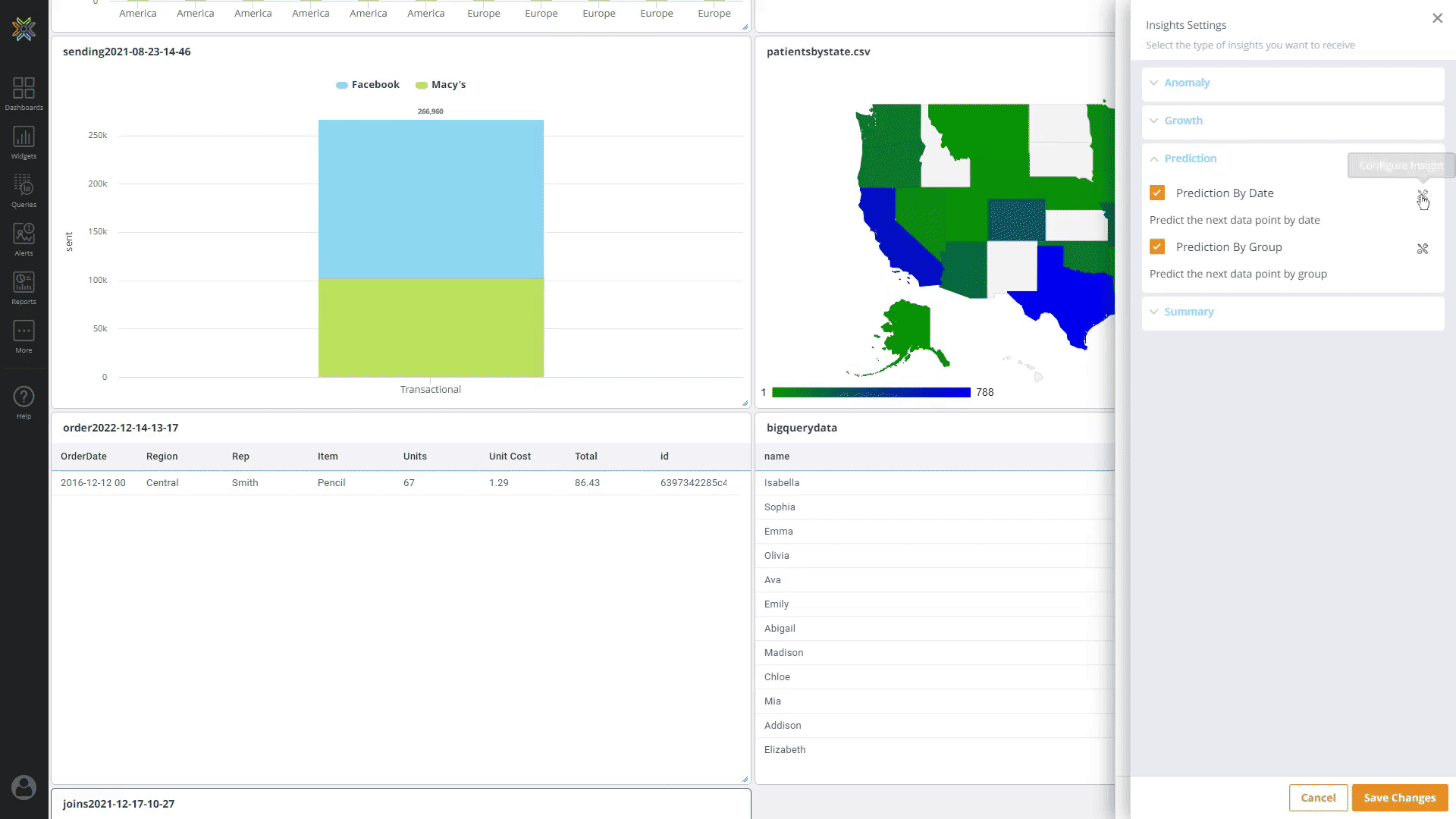Image resolution: width=1456 pixels, height=819 pixels.
Task: Uncheck Prediction By Group checkbox
Action: 1156,246
